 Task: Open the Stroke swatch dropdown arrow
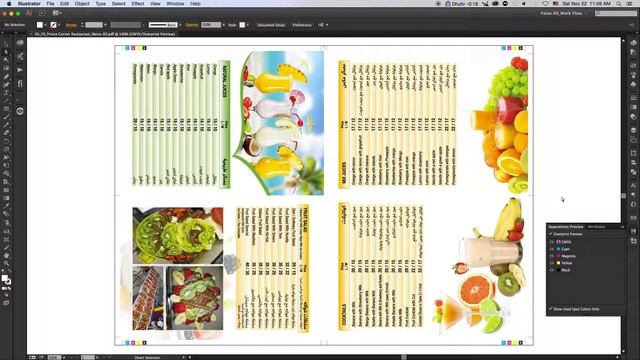pyautogui.click(x=59, y=25)
